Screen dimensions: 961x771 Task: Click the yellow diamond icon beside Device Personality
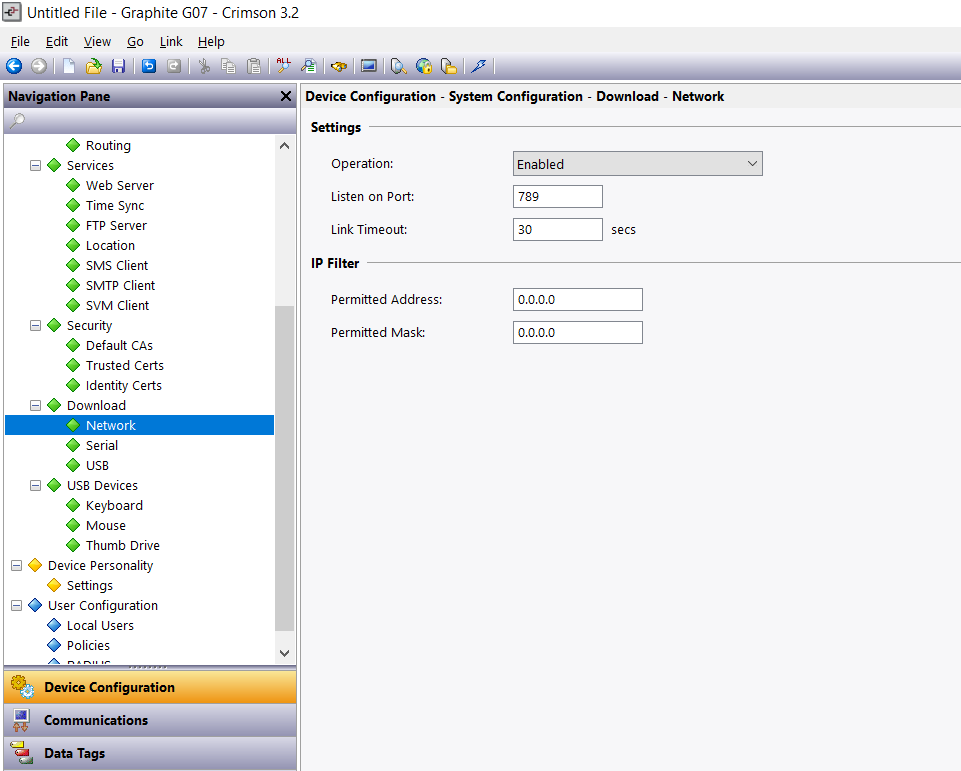pos(35,565)
